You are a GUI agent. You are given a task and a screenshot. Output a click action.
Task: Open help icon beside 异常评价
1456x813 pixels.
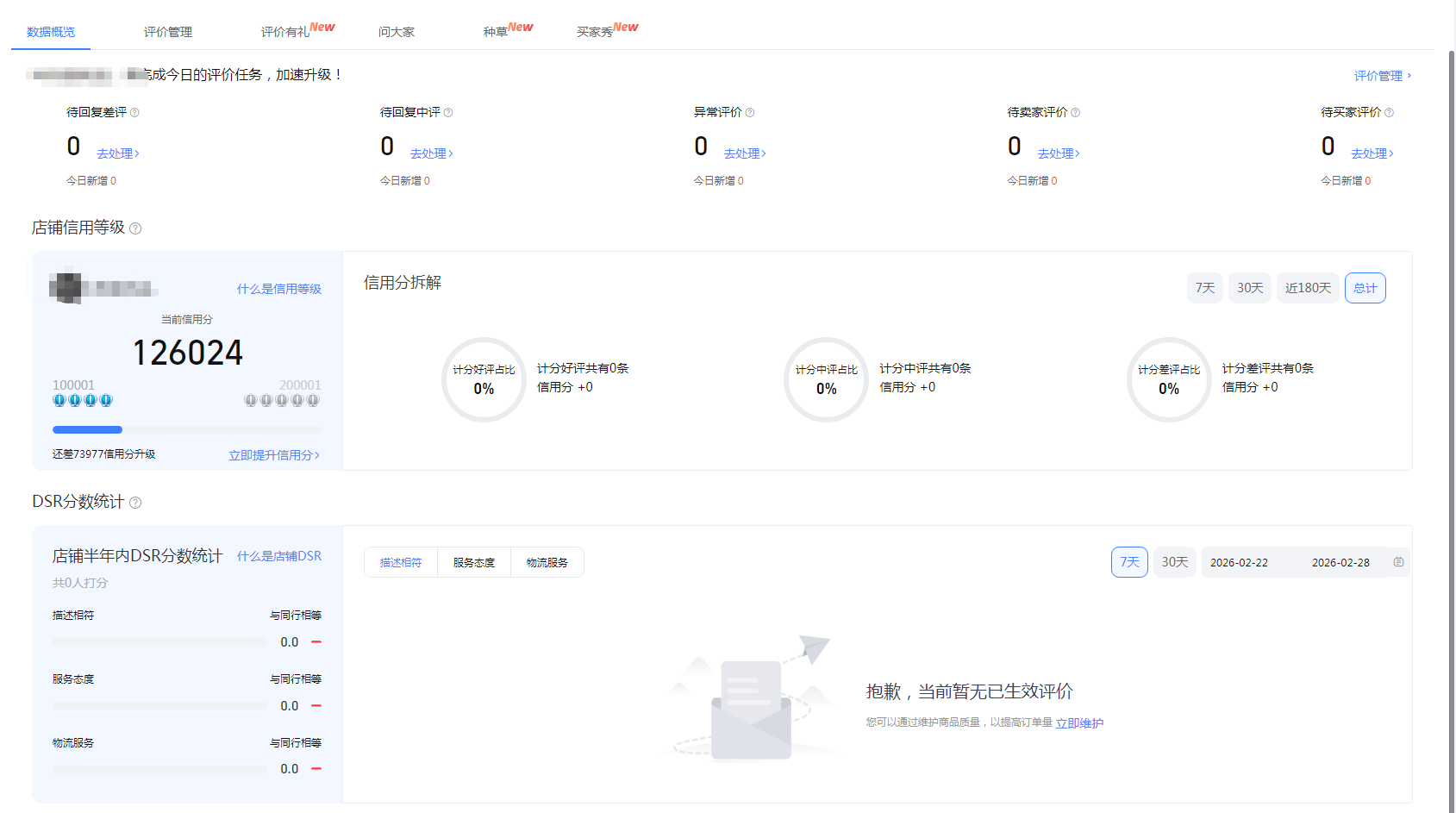750,113
